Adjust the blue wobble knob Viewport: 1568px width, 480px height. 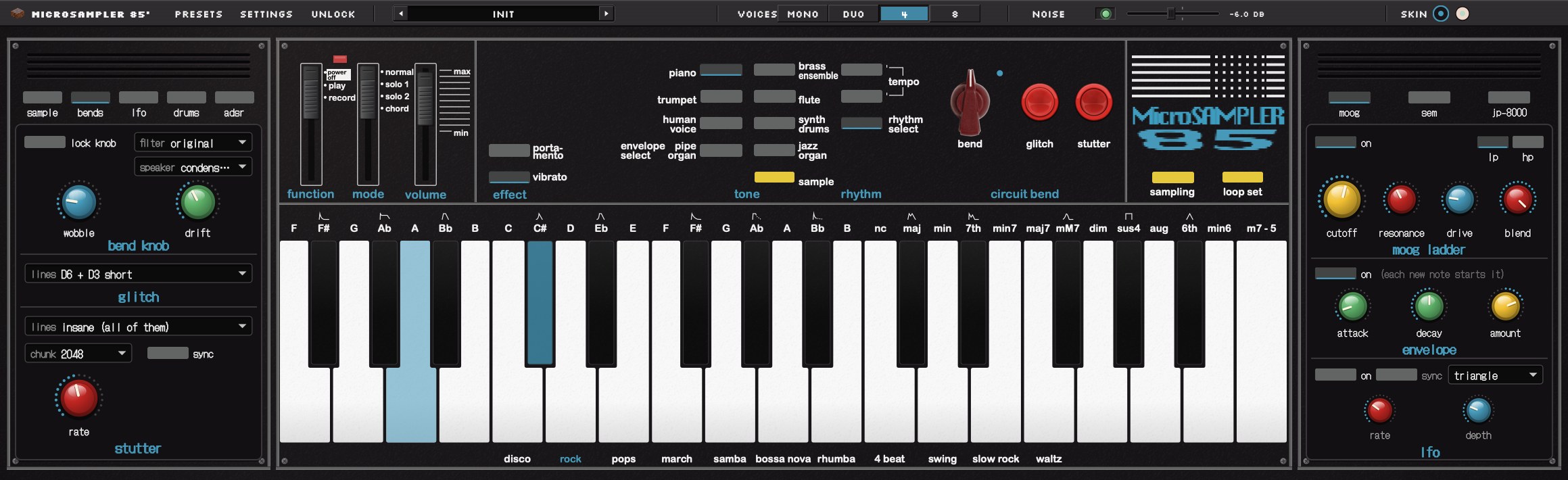[x=79, y=202]
